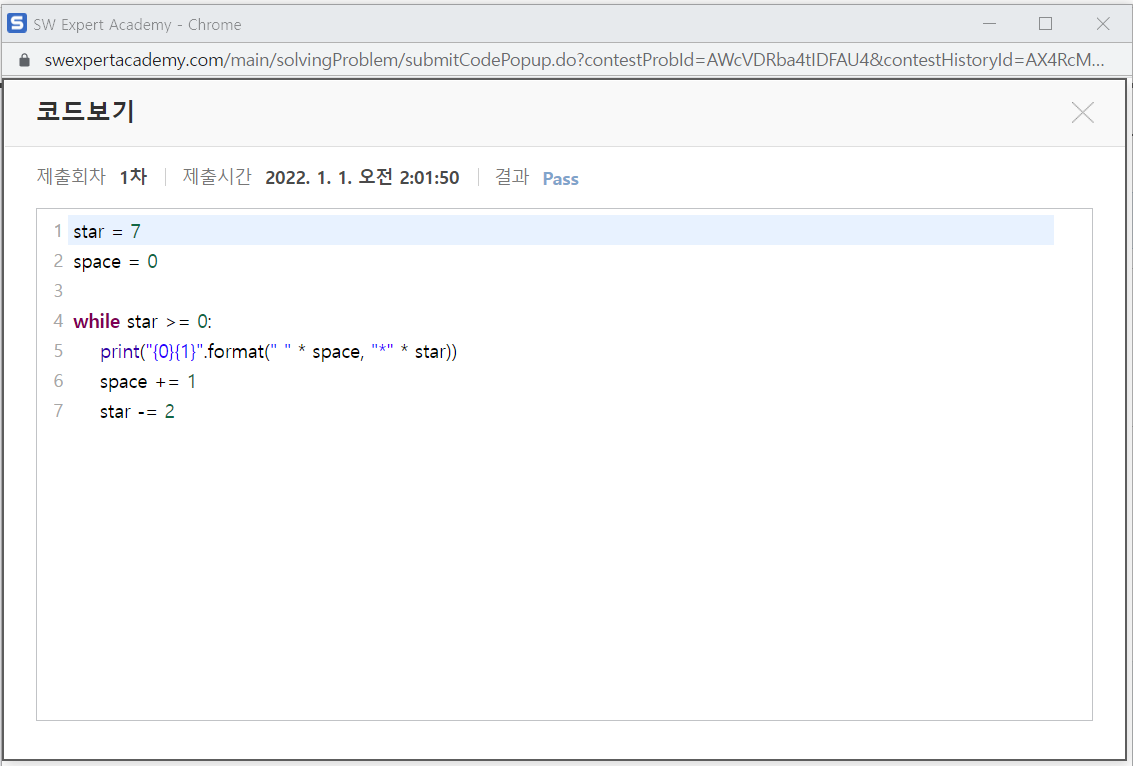Click the 제출회차 label

tap(71, 177)
